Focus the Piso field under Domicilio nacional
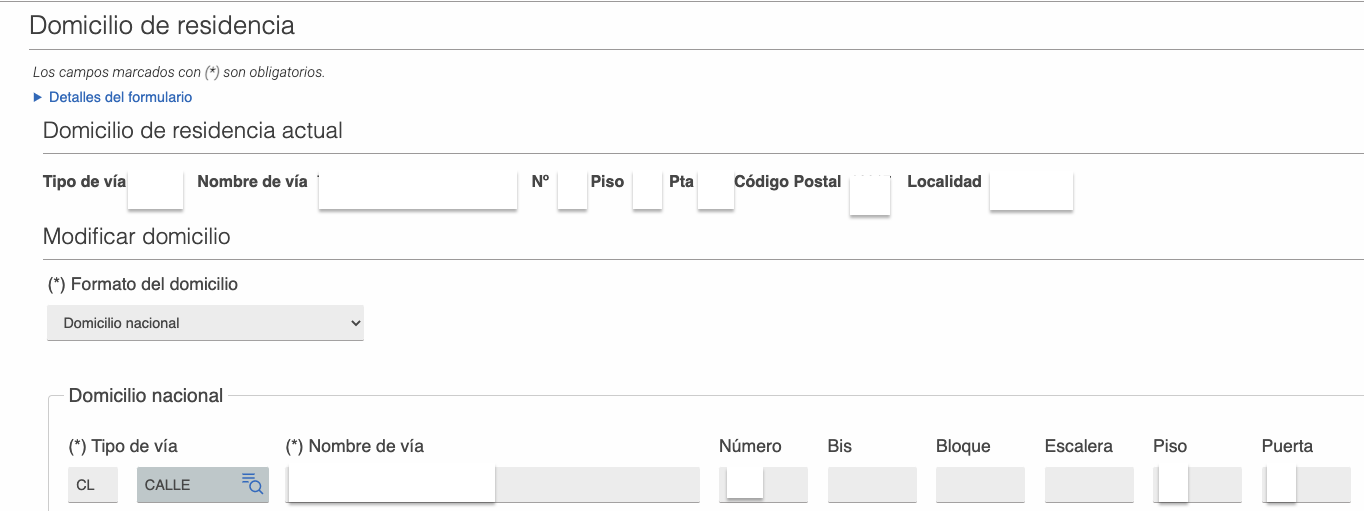The height and width of the screenshot is (511, 1364). [x=1196, y=485]
